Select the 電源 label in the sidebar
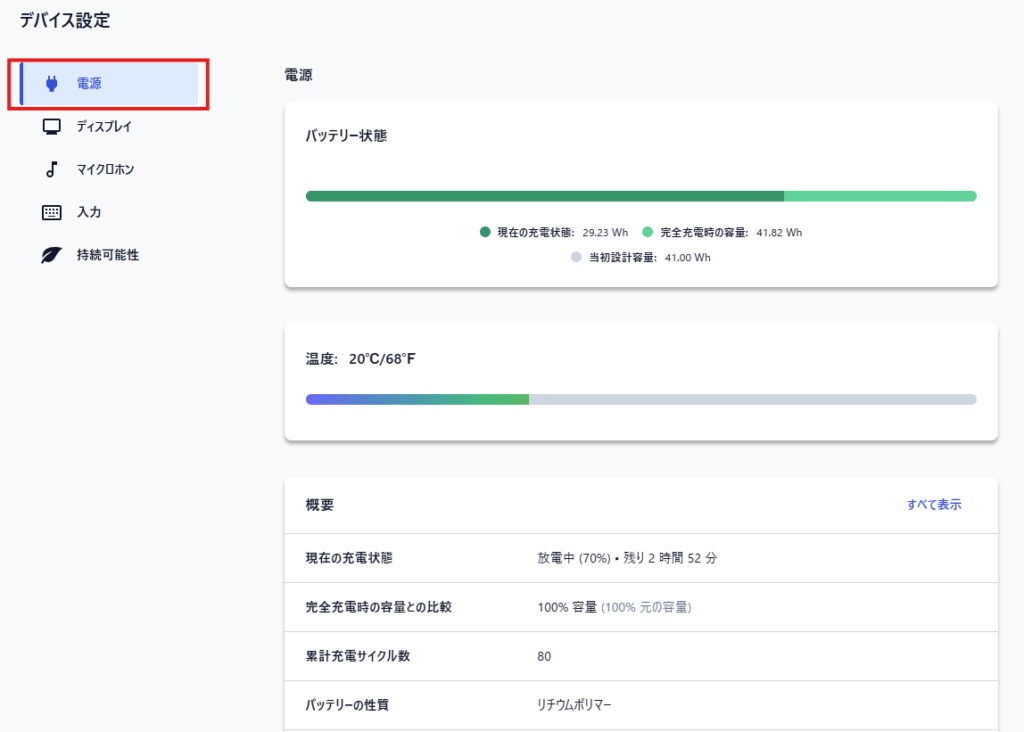The image size is (1024, 732). tap(89, 84)
